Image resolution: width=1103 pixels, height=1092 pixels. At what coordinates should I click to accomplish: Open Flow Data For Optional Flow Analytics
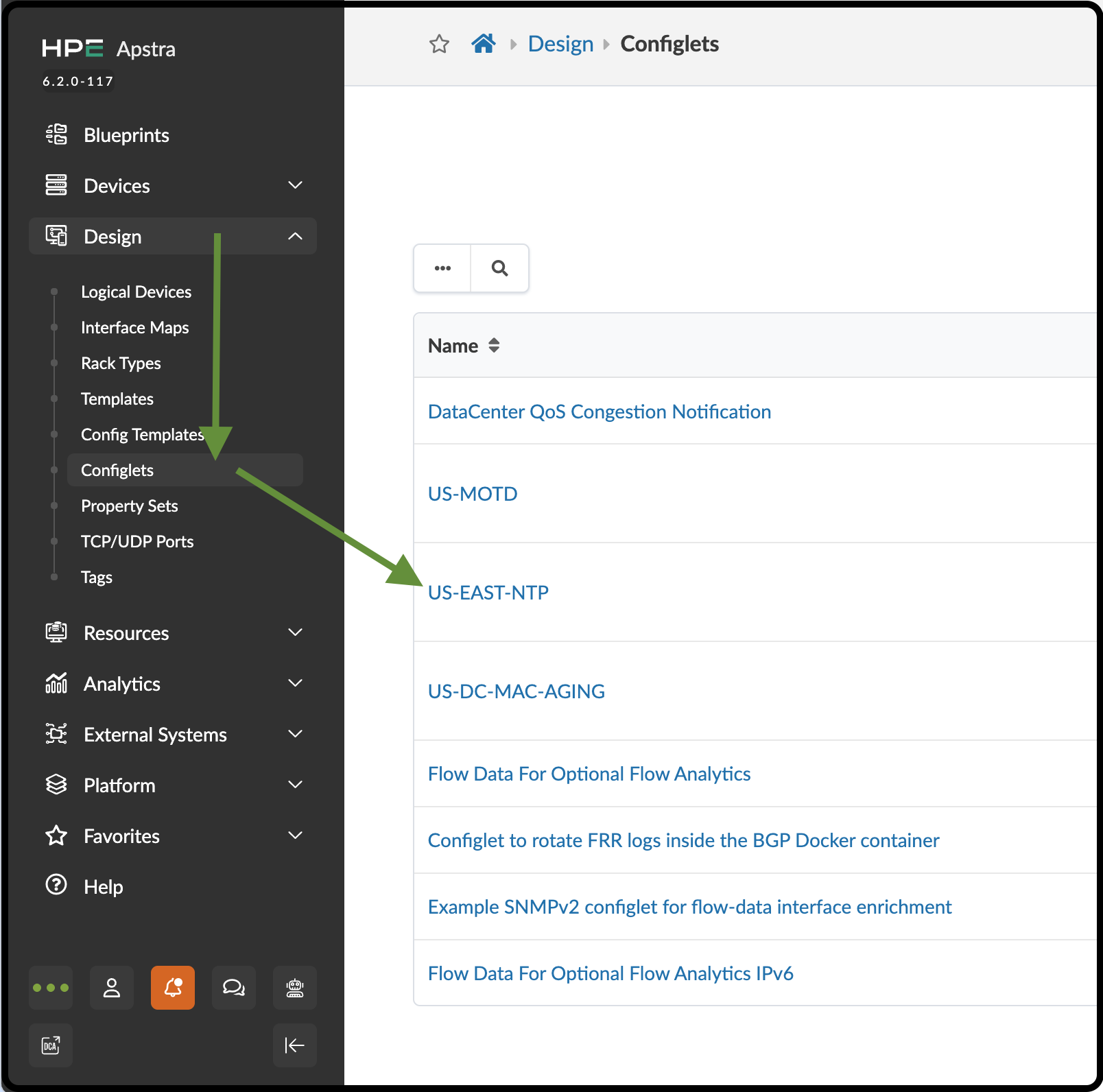click(589, 774)
